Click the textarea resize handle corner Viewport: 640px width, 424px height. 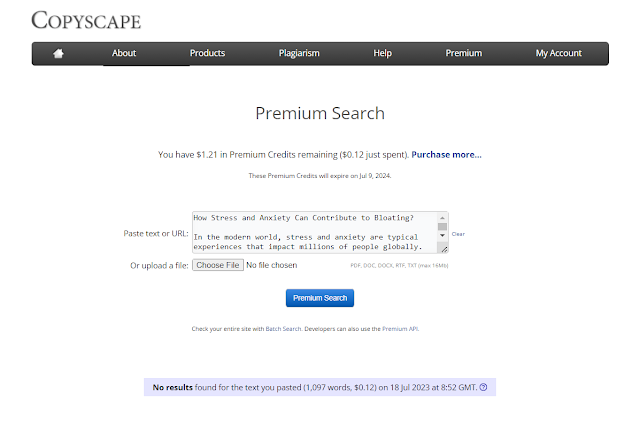(444, 249)
